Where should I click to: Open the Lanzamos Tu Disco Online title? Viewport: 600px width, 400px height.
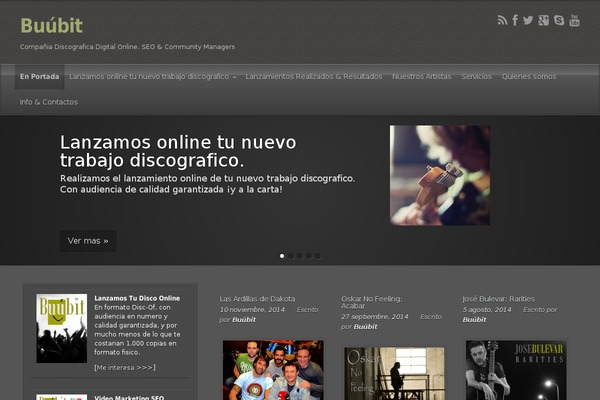(137, 298)
